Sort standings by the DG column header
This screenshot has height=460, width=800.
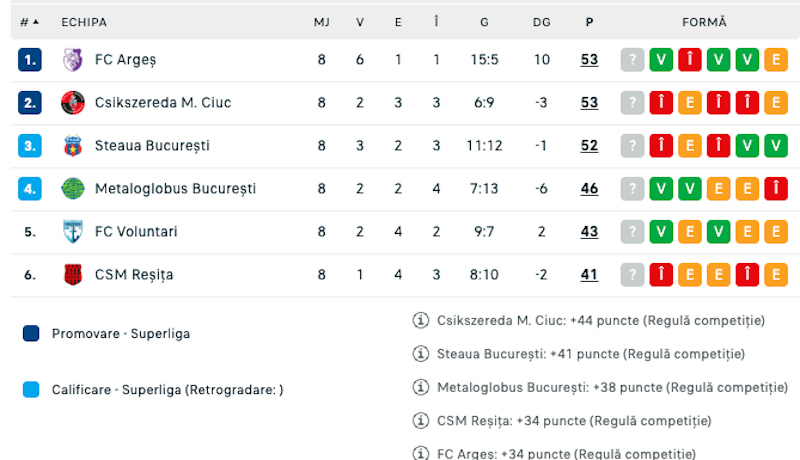coord(542,21)
